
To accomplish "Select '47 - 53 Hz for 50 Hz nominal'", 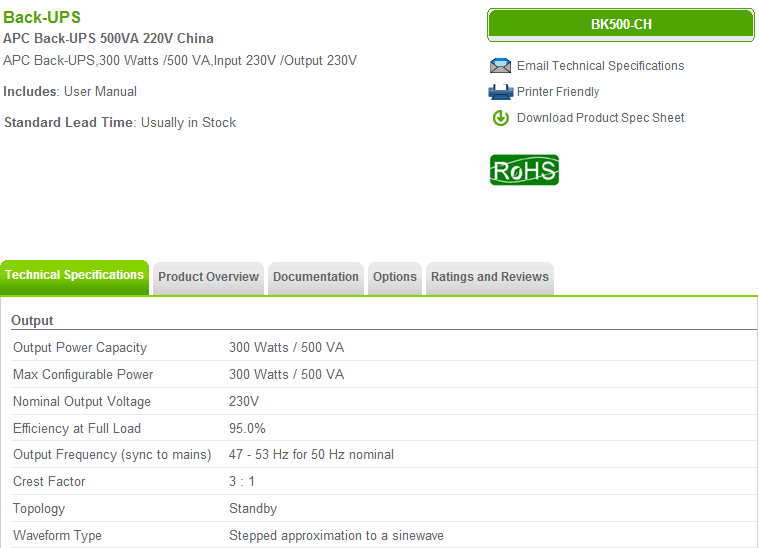I will pos(311,455).
